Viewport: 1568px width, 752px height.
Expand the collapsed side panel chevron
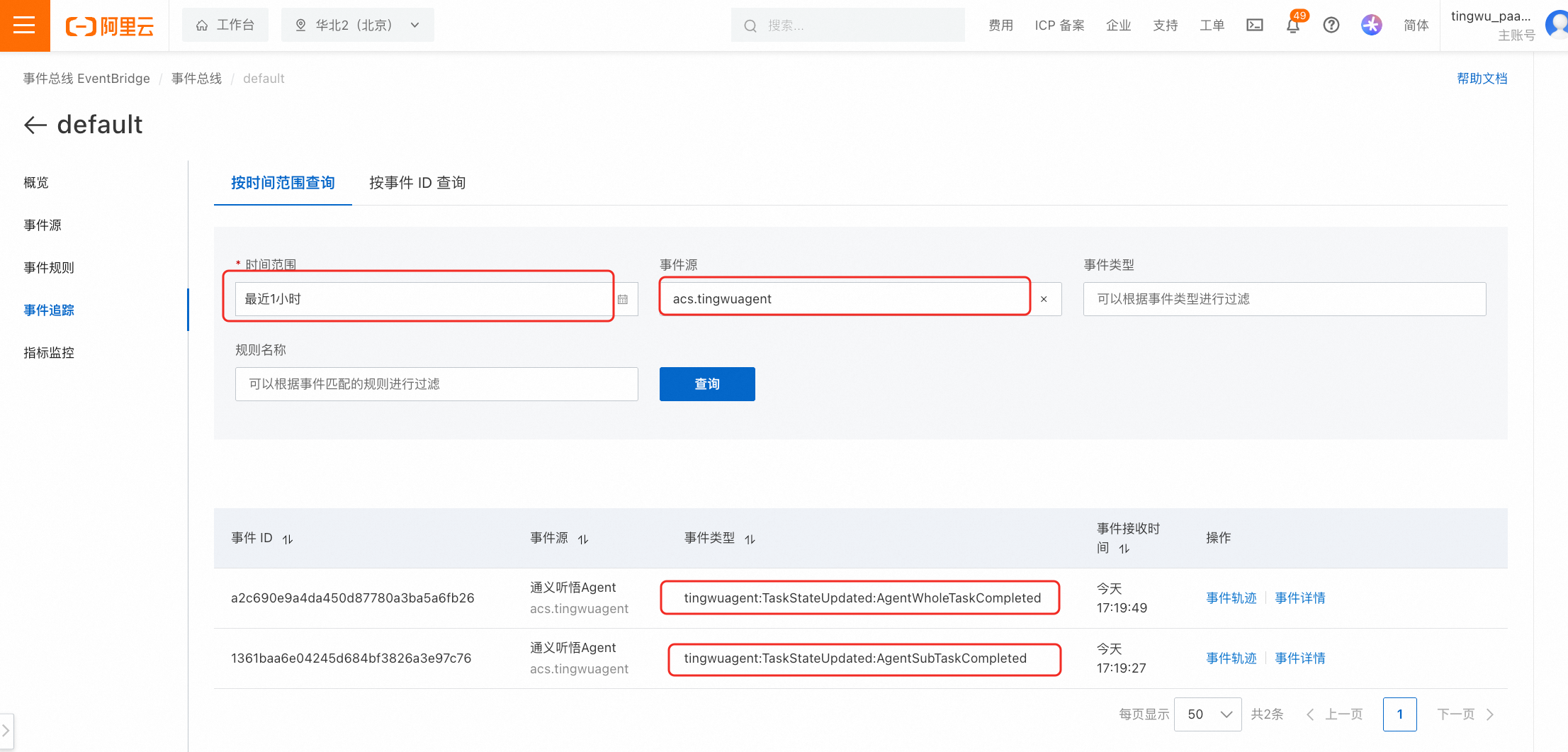6,730
